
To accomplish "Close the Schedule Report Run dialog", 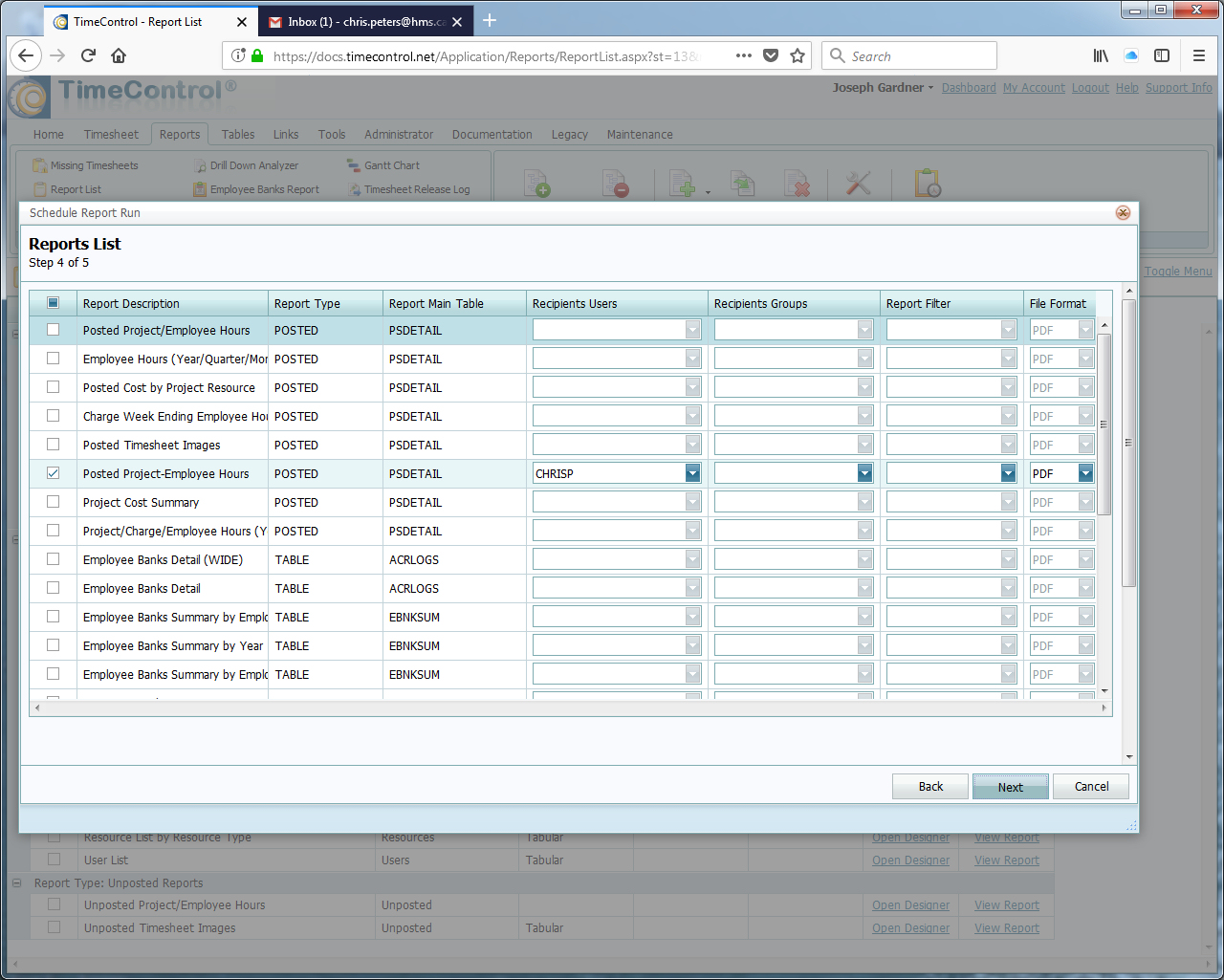I will [1123, 212].
